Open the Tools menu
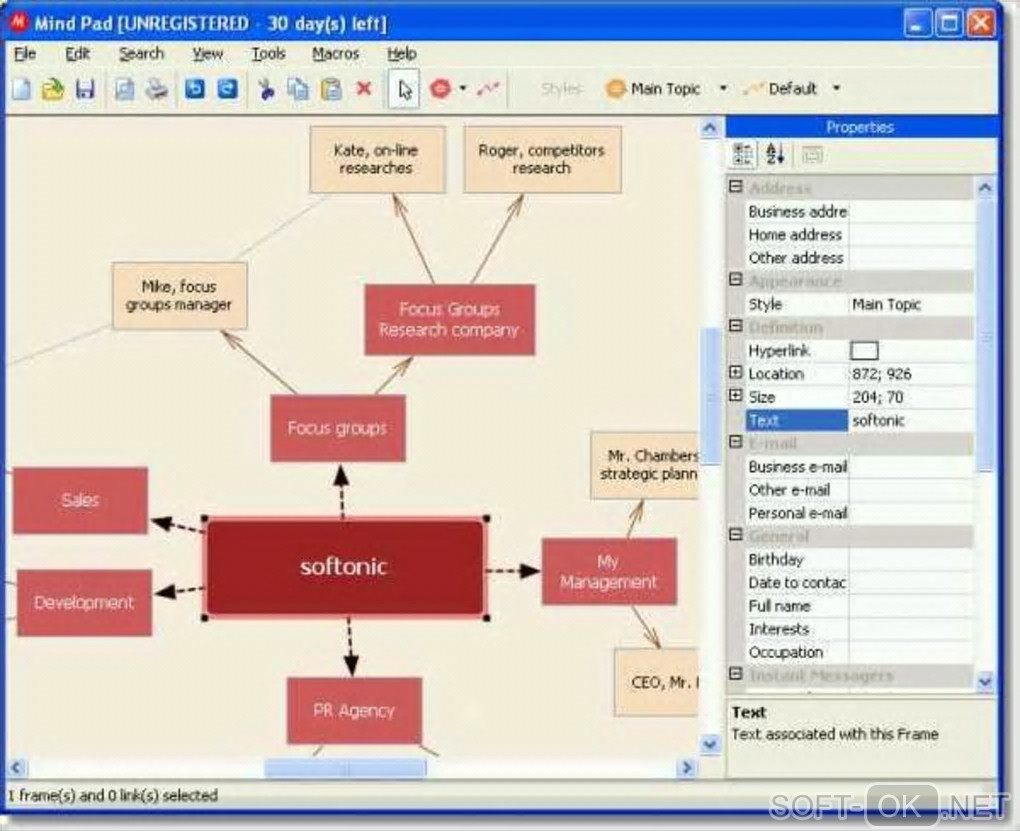1020x831 pixels. click(269, 54)
